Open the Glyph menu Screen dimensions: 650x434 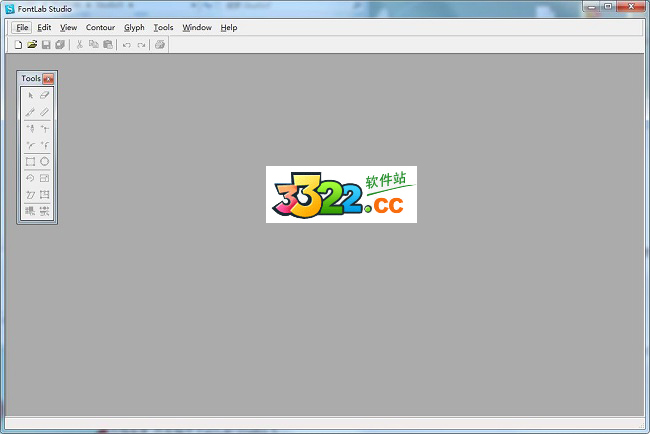tap(134, 28)
